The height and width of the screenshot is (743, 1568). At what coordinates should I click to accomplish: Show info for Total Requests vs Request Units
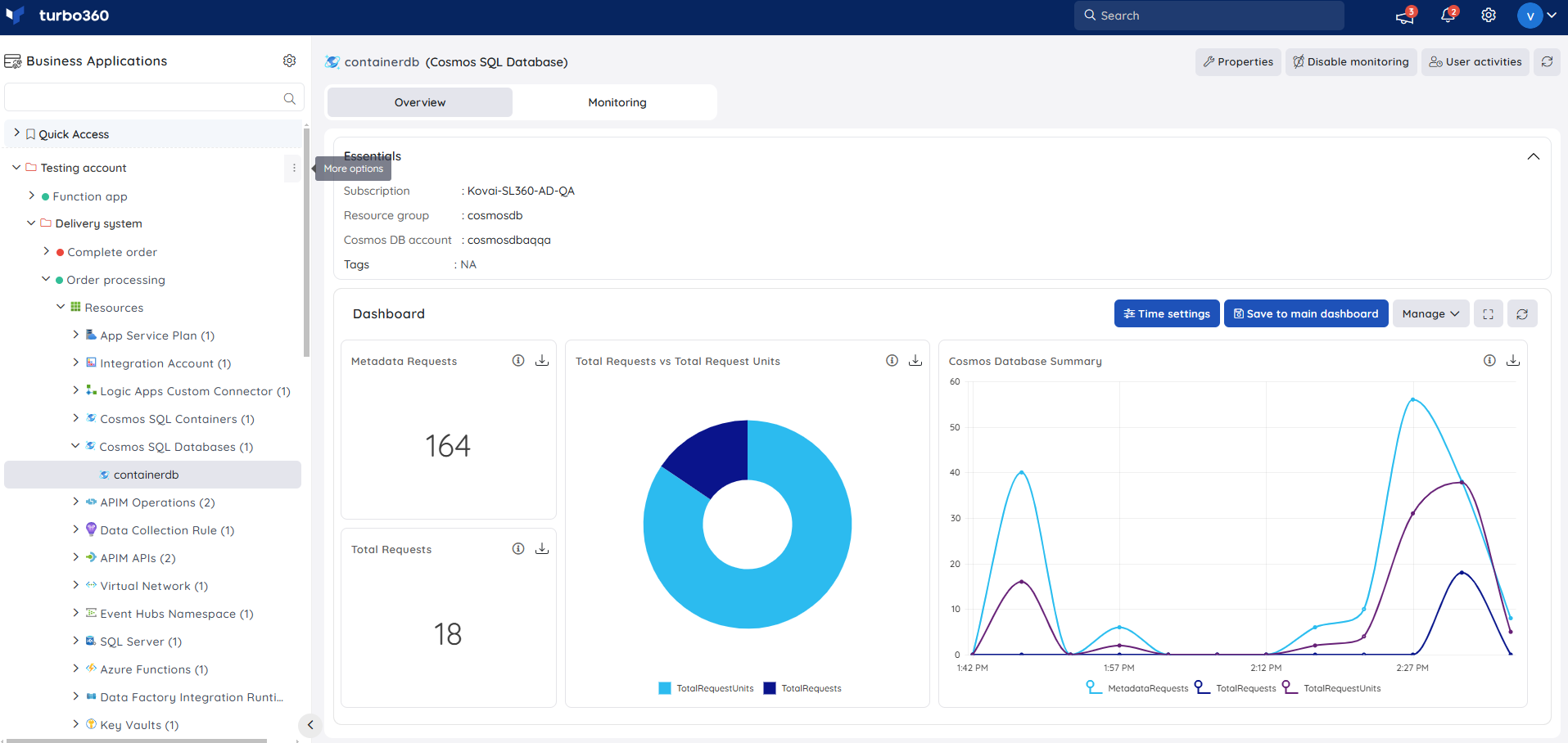click(892, 361)
